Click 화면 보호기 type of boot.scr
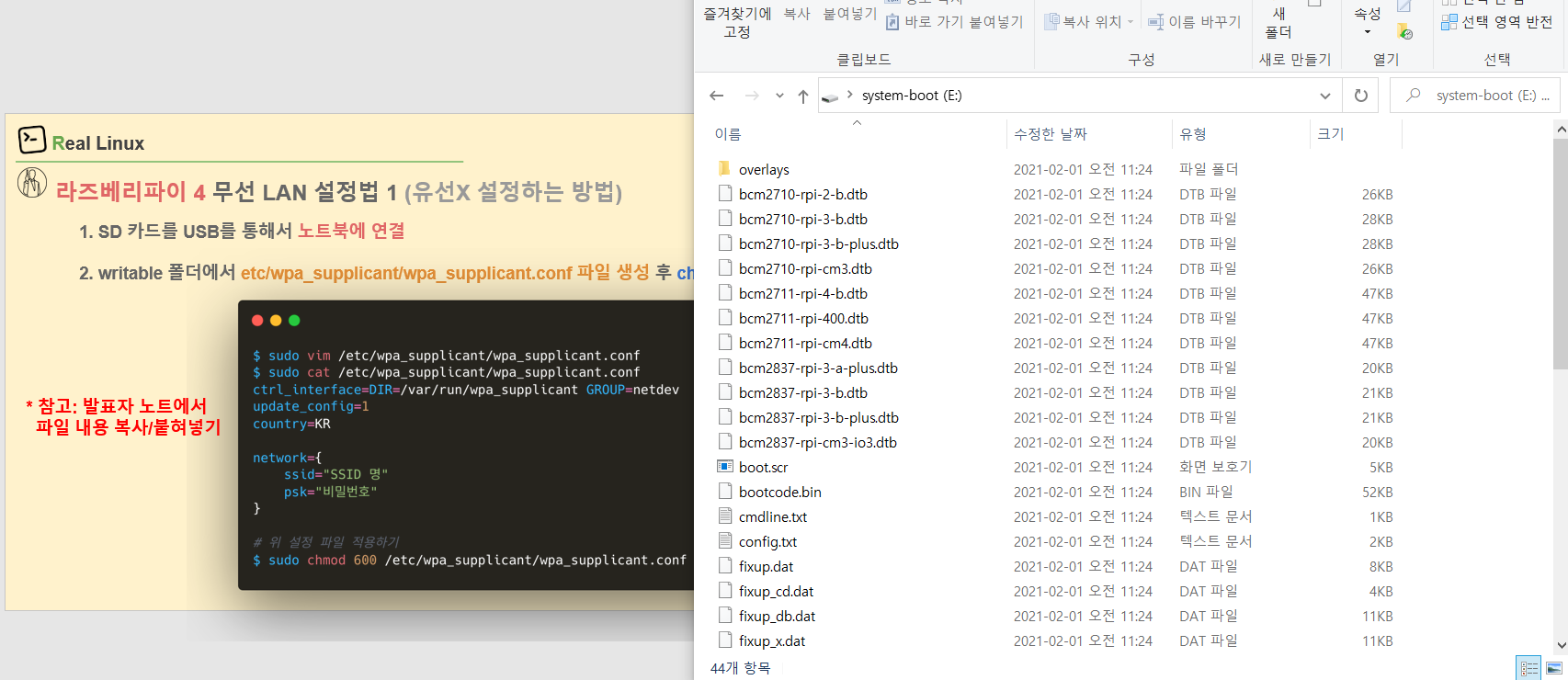This screenshot has height=680, width=1568. 1215,467
